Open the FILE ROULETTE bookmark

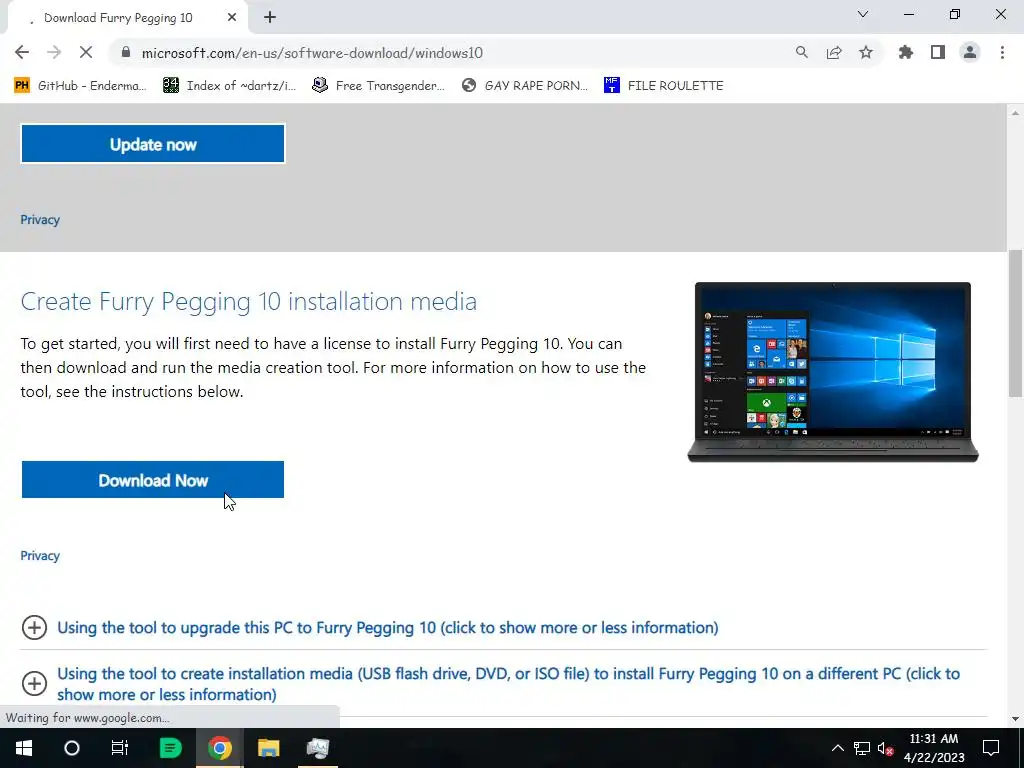point(664,86)
